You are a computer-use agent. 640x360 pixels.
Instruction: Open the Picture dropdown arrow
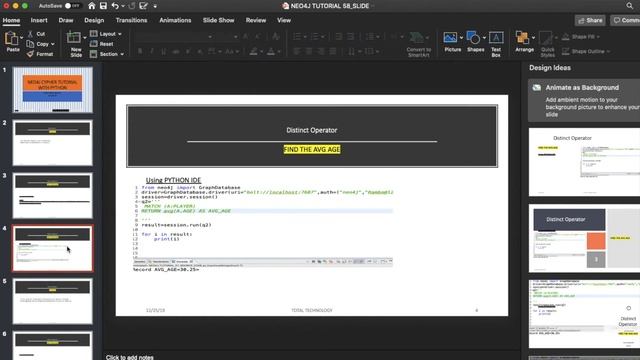[x=461, y=38]
